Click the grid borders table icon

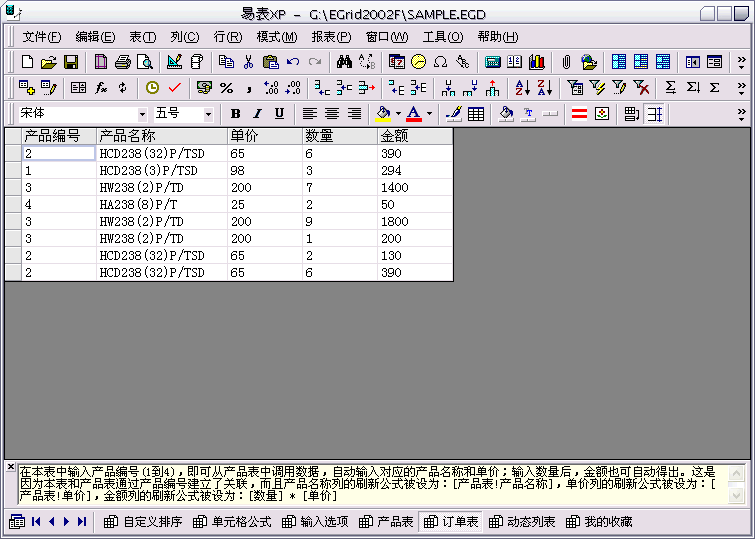(x=476, y=114)
